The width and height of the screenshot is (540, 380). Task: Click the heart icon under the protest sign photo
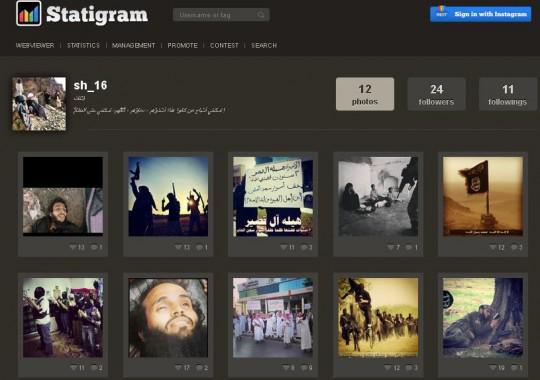pos(283,247)
